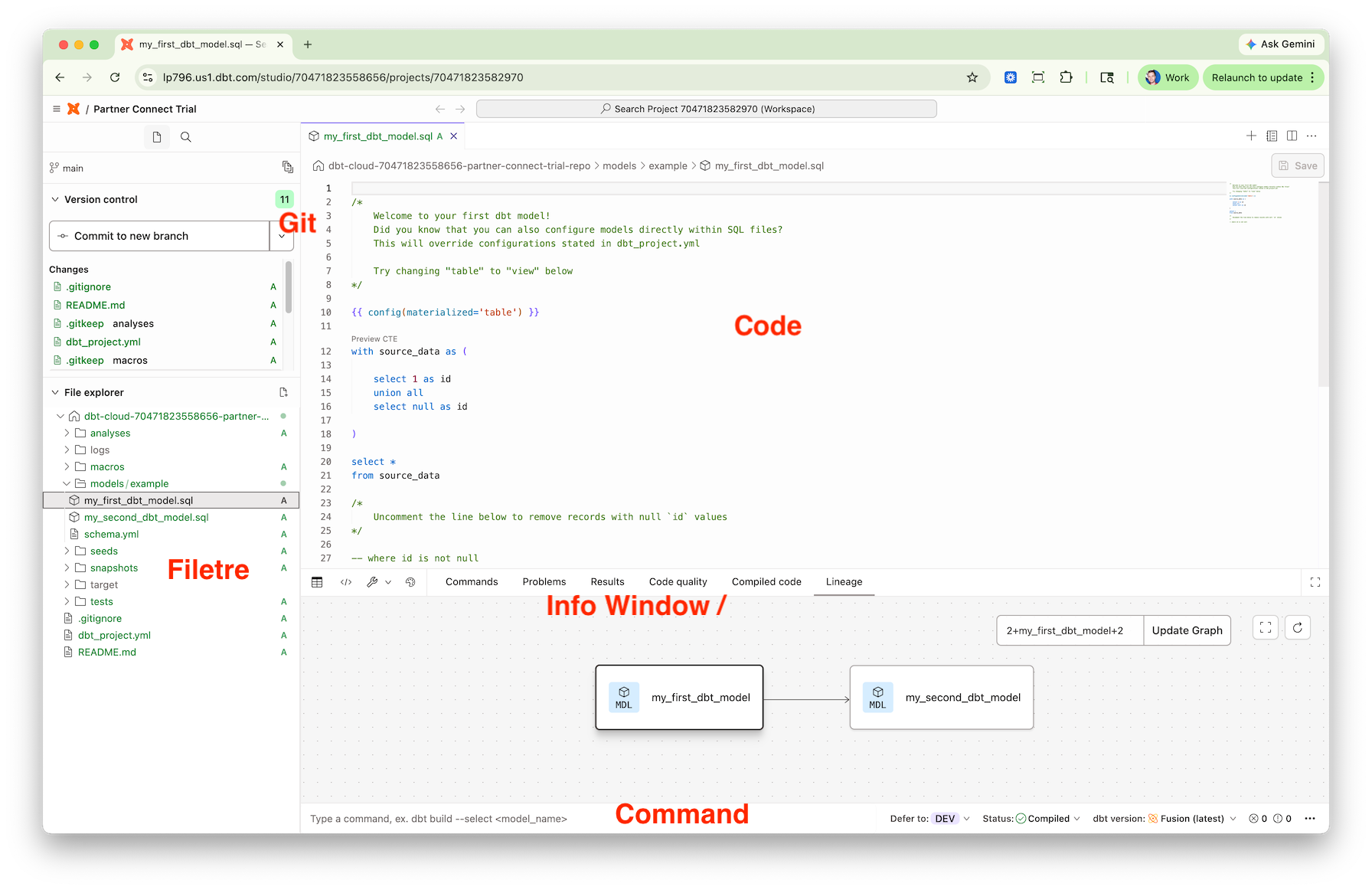Split the editor with split view icon
1372x890 pixels.
click(x=1292, y=136)
